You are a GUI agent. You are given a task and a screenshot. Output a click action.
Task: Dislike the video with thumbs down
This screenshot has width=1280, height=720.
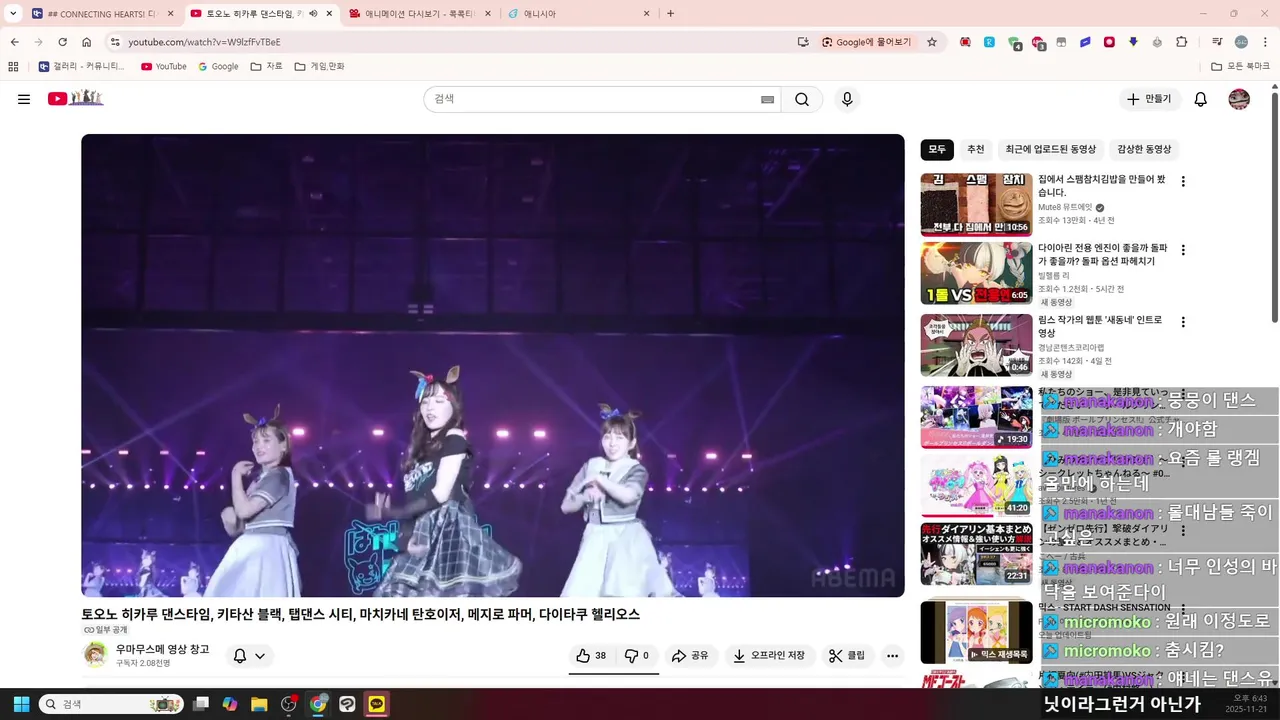(x=637, y=656)
